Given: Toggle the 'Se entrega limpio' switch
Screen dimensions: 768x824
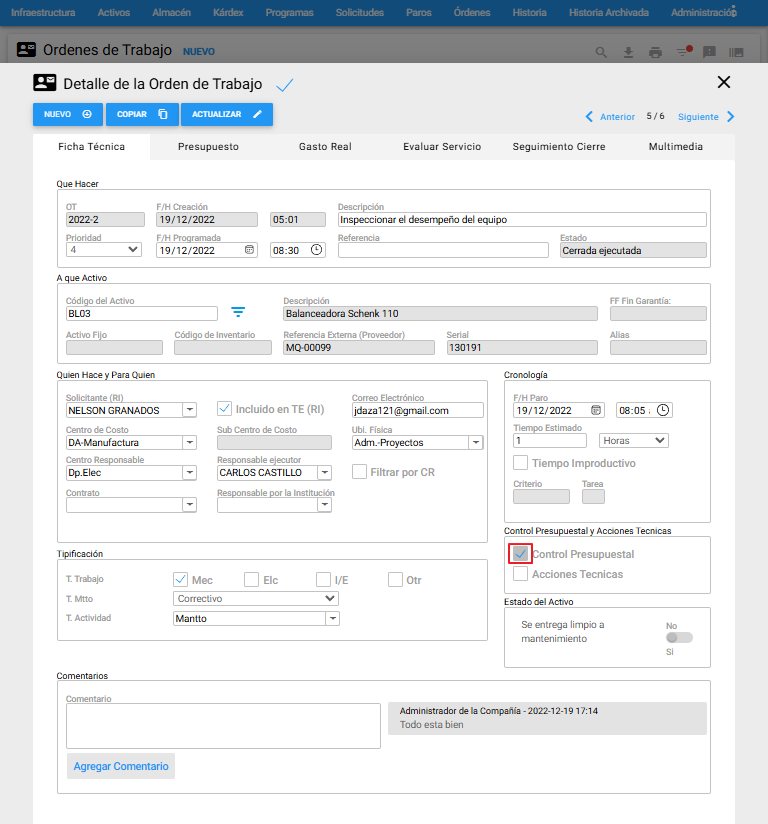Looking at the screenshot, I should point(679,637).
